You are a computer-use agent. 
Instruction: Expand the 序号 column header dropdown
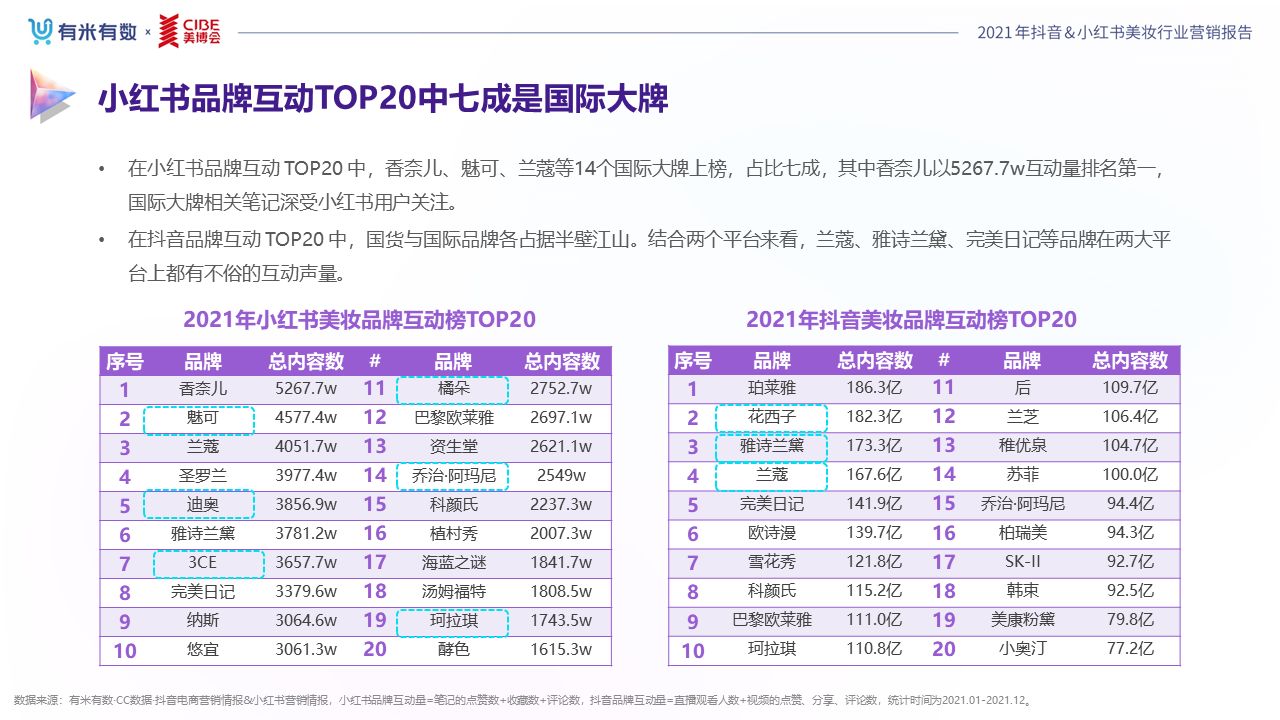tap(125, 361)
